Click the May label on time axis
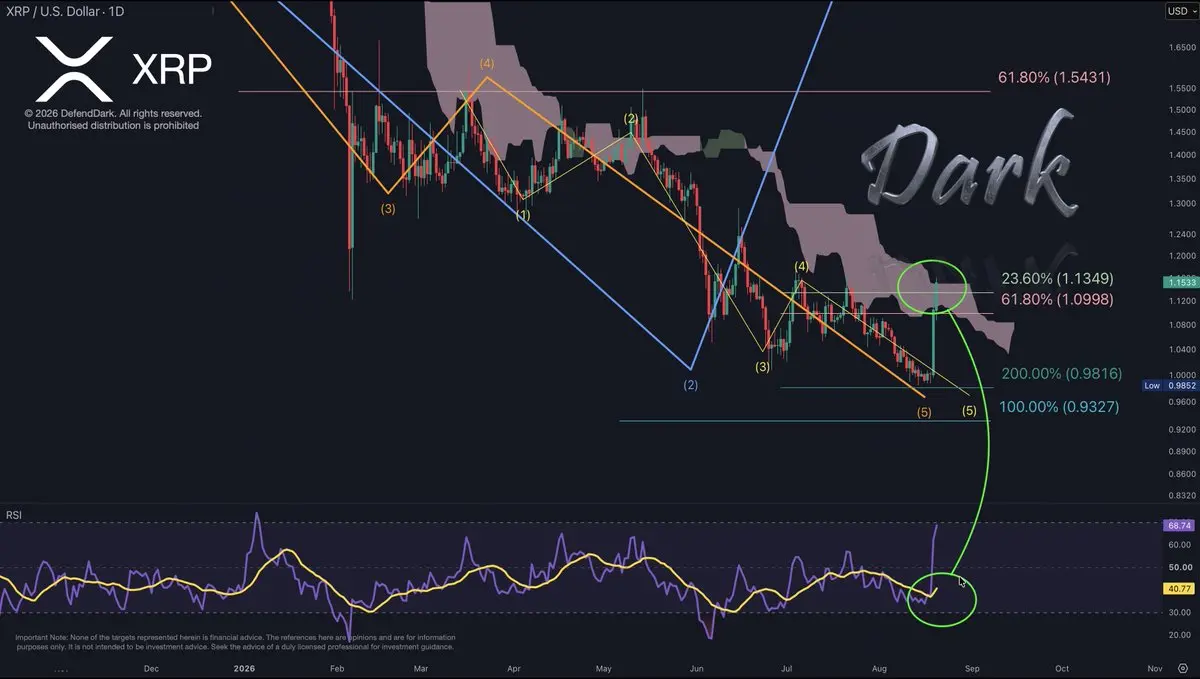 (x=604, y=668)
